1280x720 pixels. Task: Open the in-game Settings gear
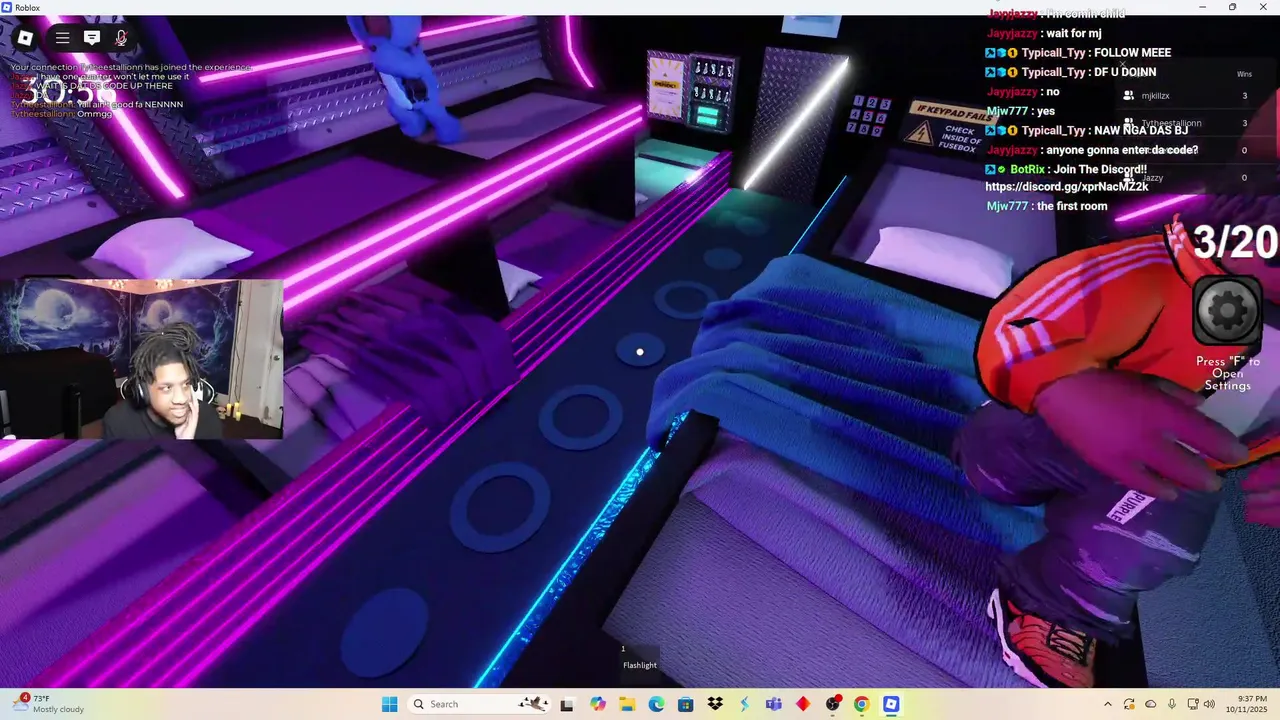(x=1228, y=309)
